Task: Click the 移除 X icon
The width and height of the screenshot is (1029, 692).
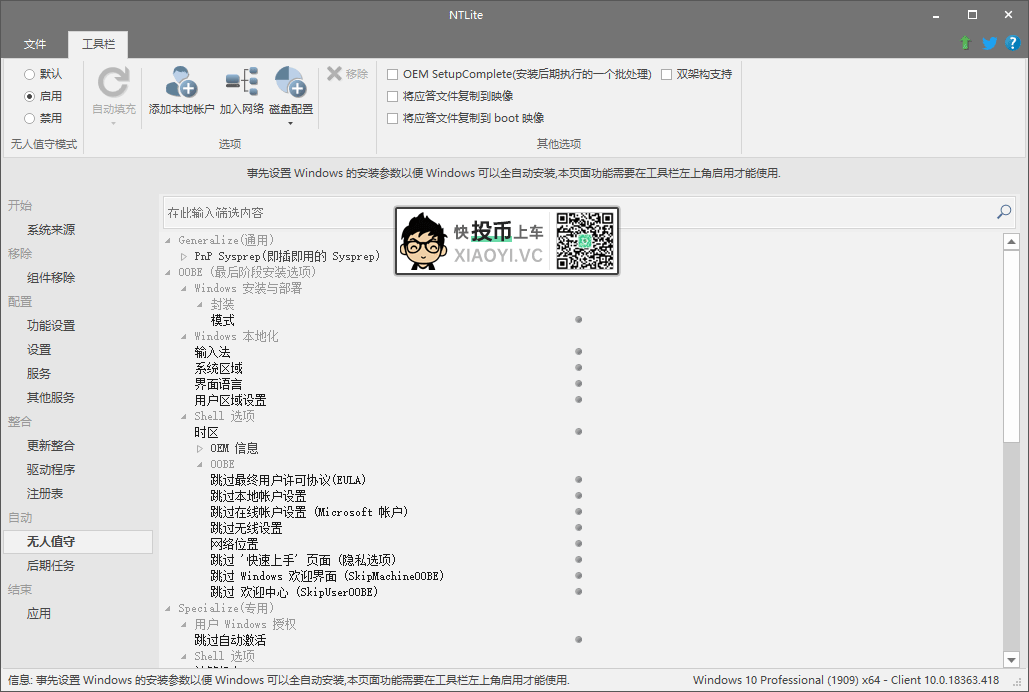Action: tap(335, 74)
